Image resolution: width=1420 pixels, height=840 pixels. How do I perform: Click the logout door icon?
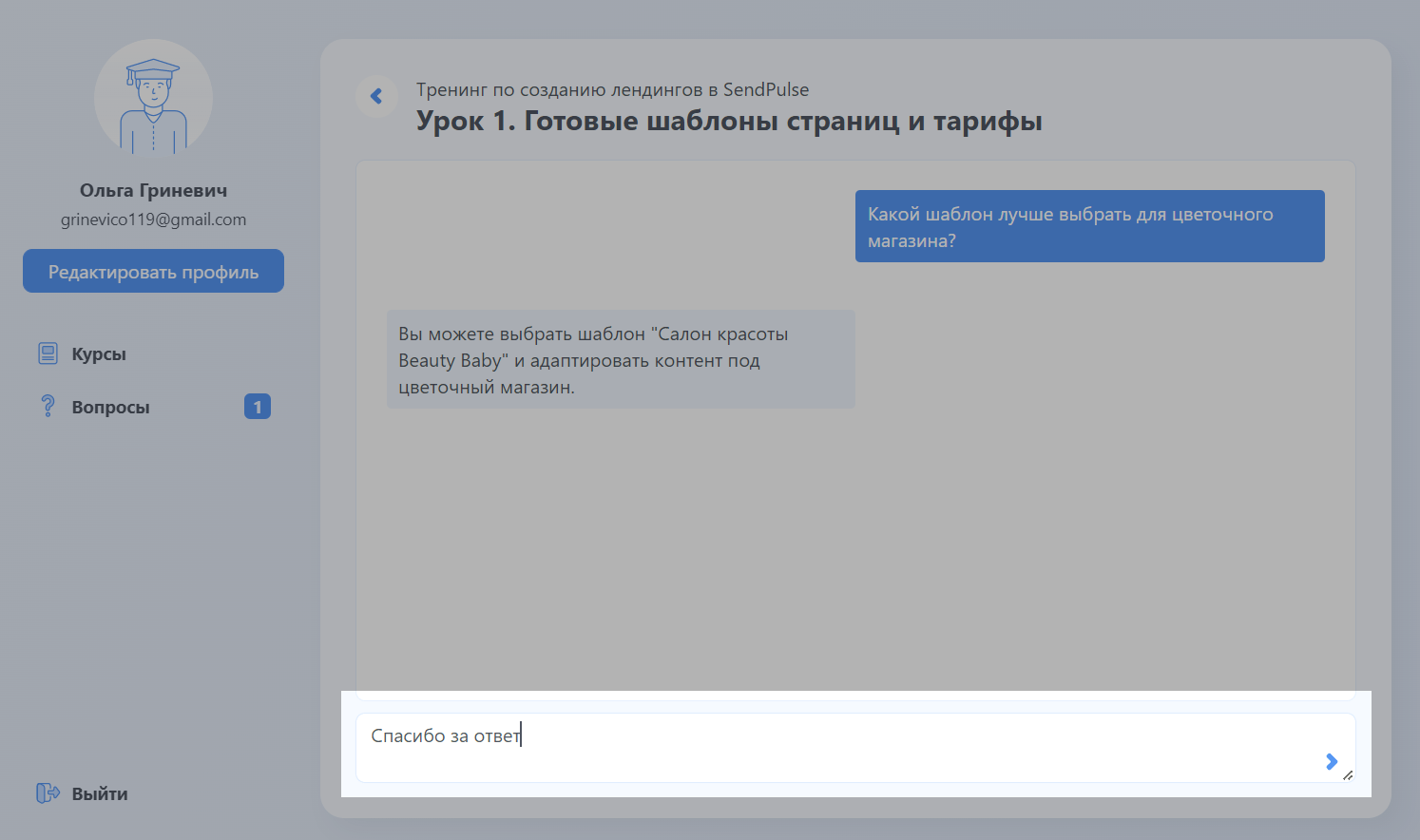48,793
